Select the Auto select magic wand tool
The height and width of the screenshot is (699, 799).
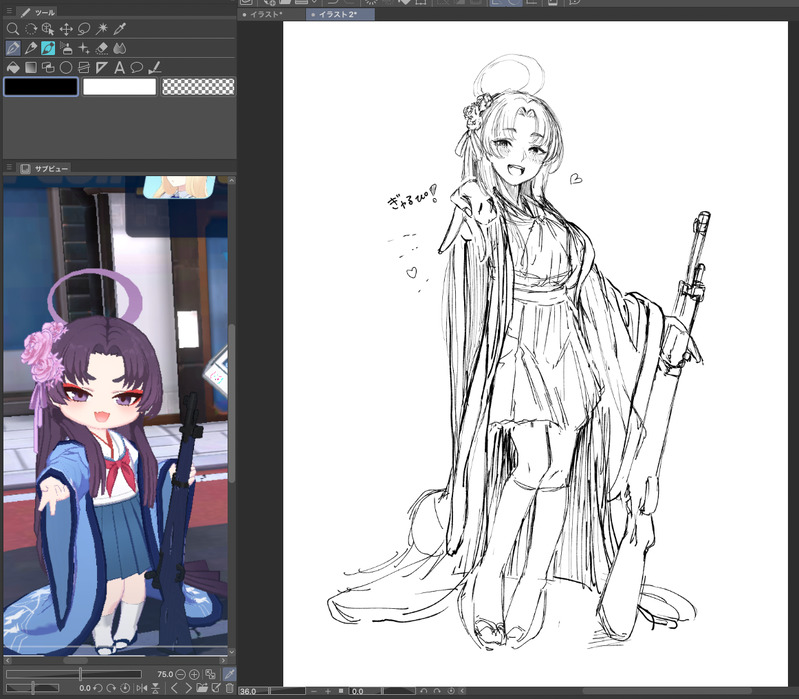tap(102, 29)
